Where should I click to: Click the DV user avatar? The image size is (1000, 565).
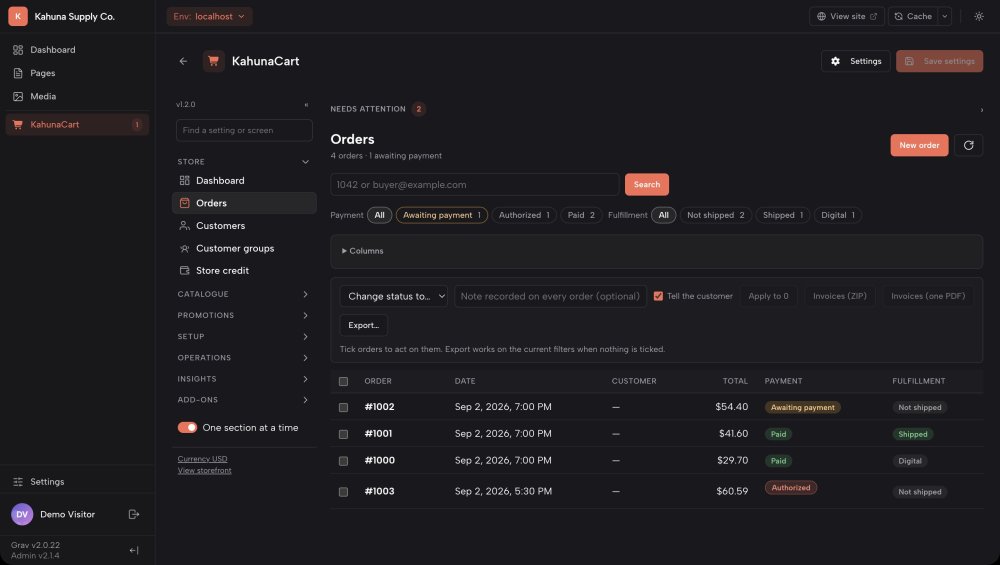(22, 514)
